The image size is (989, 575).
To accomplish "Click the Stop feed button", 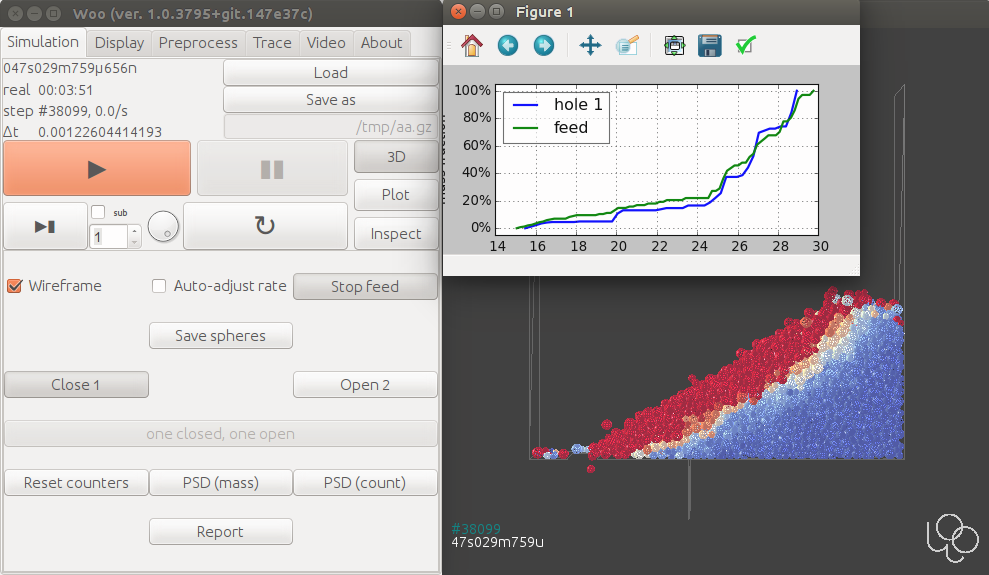I will click(365, 287).
